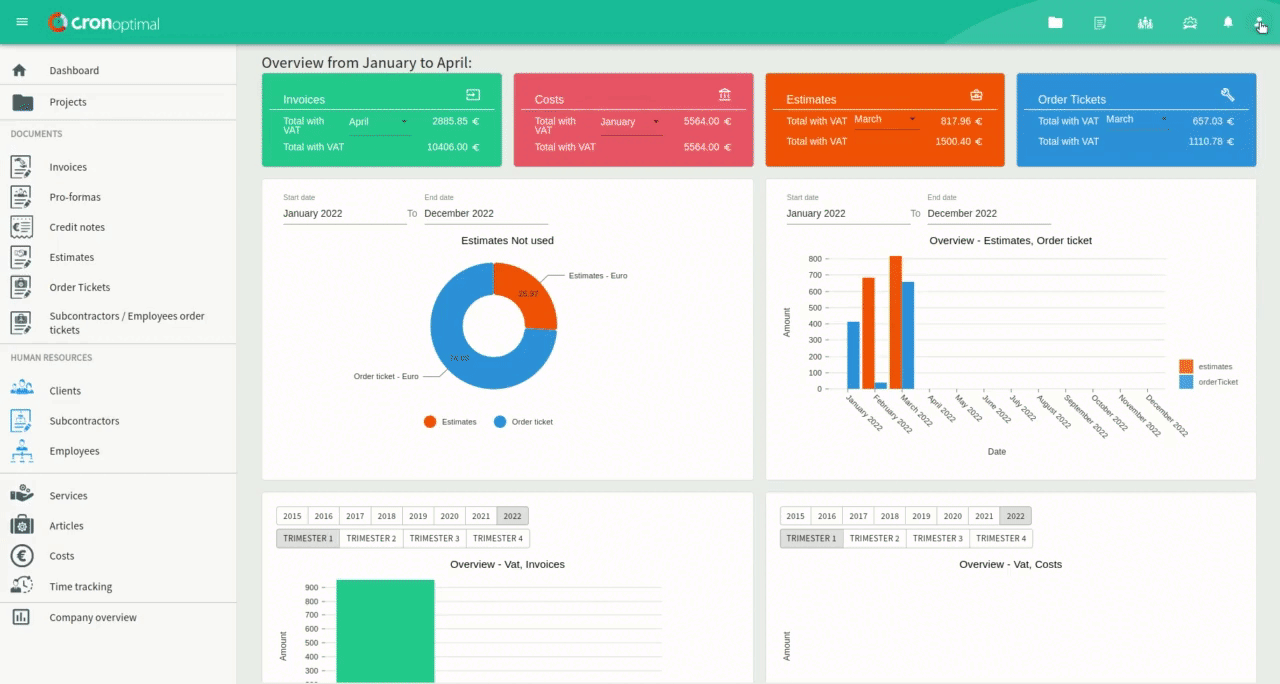Open the notifications bell
The width and height of the screenshot is (1280, 684).
tap(1228, 22)
